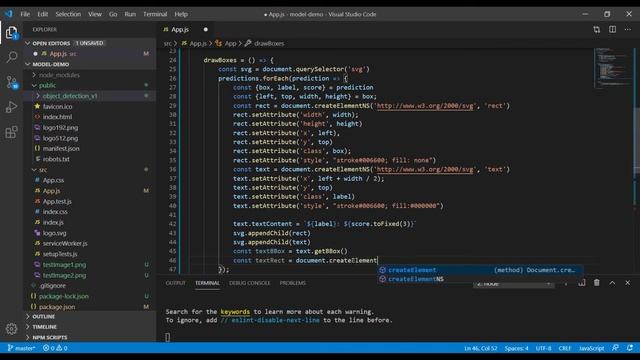The image size is (640, 360).
Task: Open the Explorer view in activity bar
Action: pyautogui.click(x=11, y=33)
